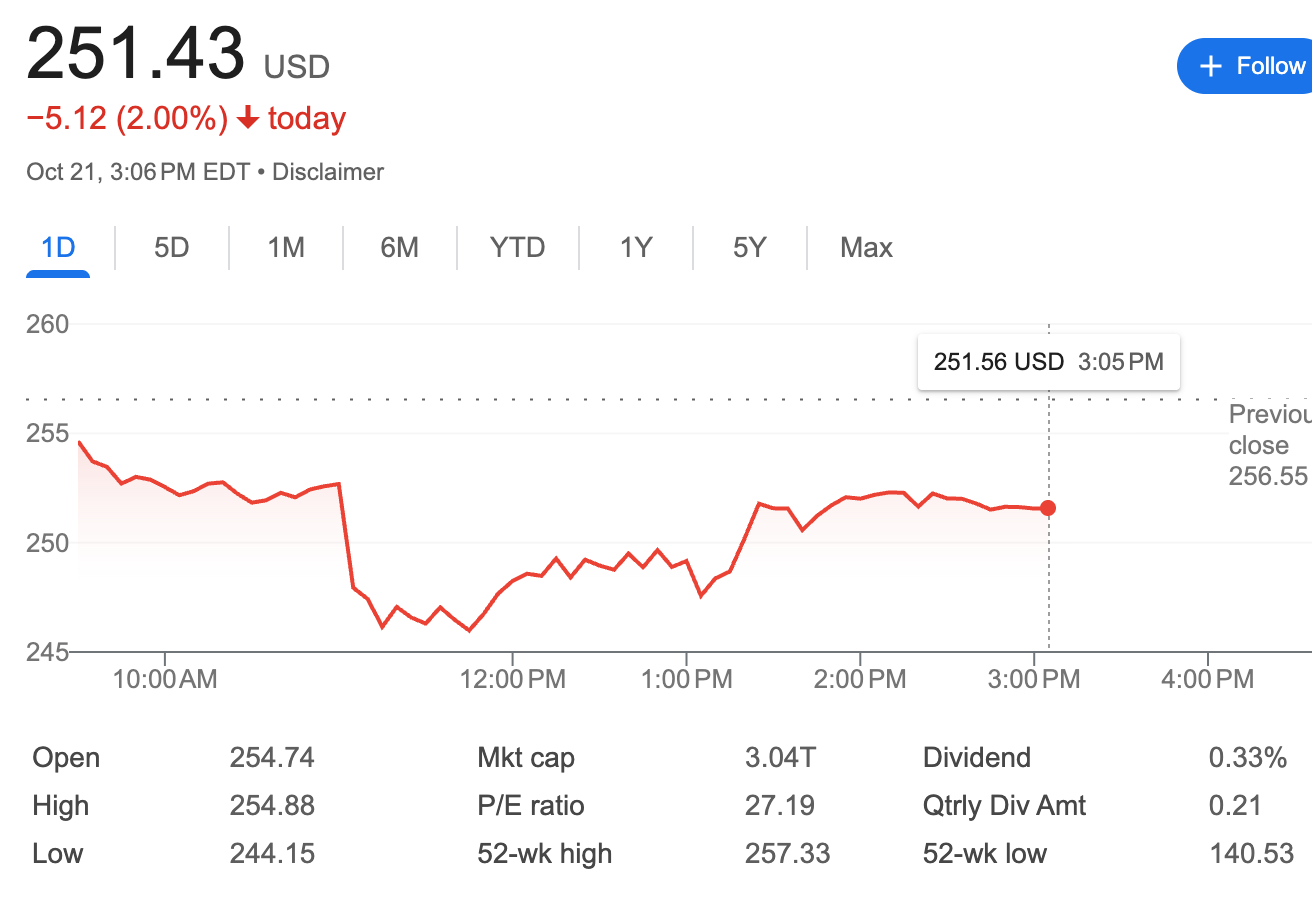Click the P/E ratio label

coord(531,806)
